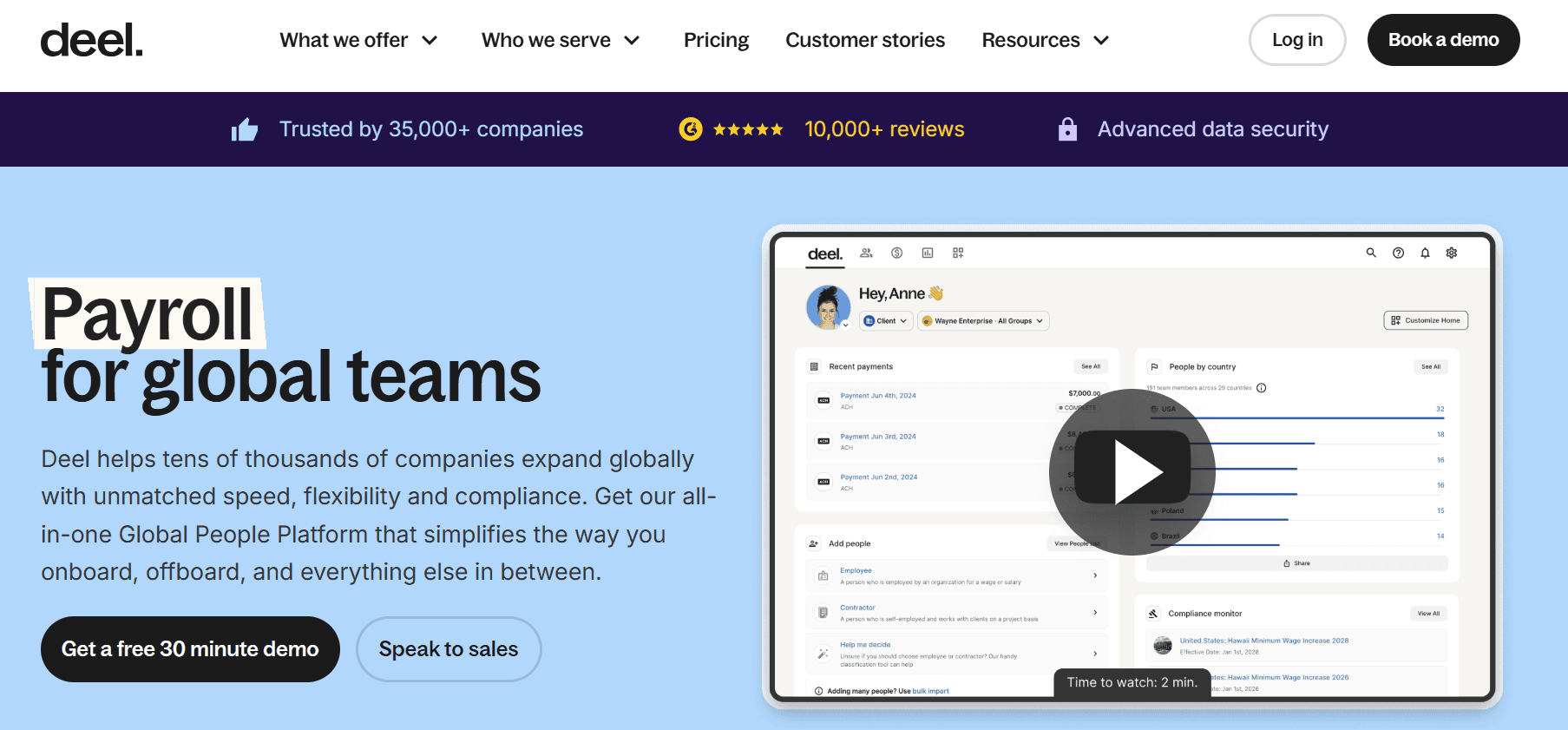This screenshot has height=730, width=1568.
Task: Click the apps grid icon in preview toolbar
Action: (x=958, y=253)
